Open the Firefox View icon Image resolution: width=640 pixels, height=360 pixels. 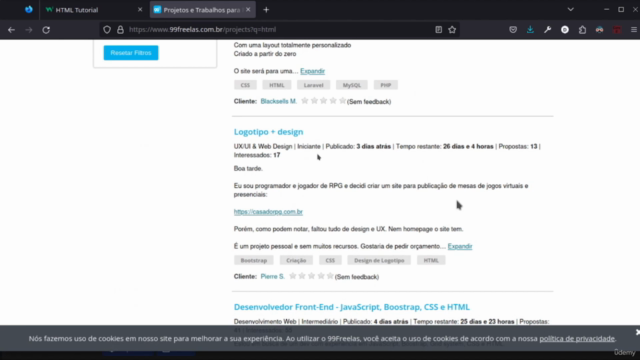pos(29,9)
